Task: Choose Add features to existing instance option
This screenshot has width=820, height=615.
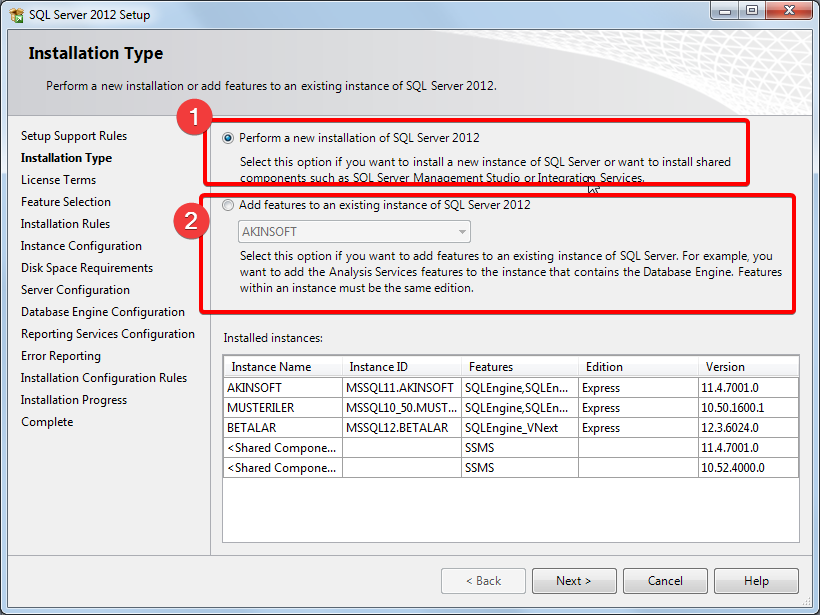Action: pyautogui.click(x=227, y=205)
